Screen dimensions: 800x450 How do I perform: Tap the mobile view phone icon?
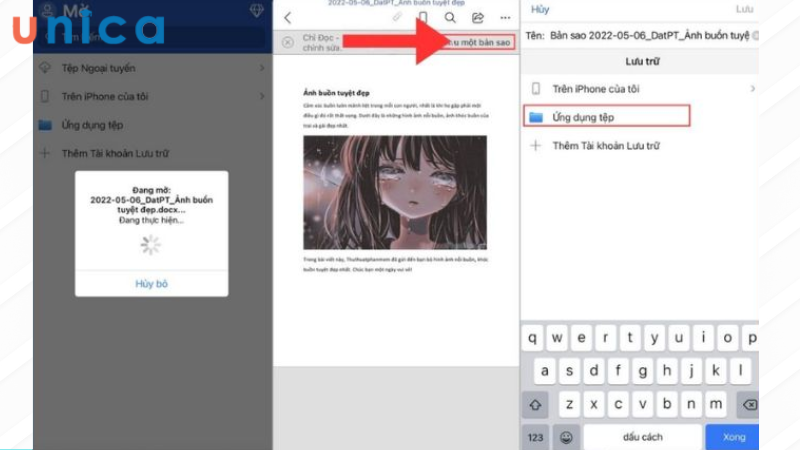point(423,18)
